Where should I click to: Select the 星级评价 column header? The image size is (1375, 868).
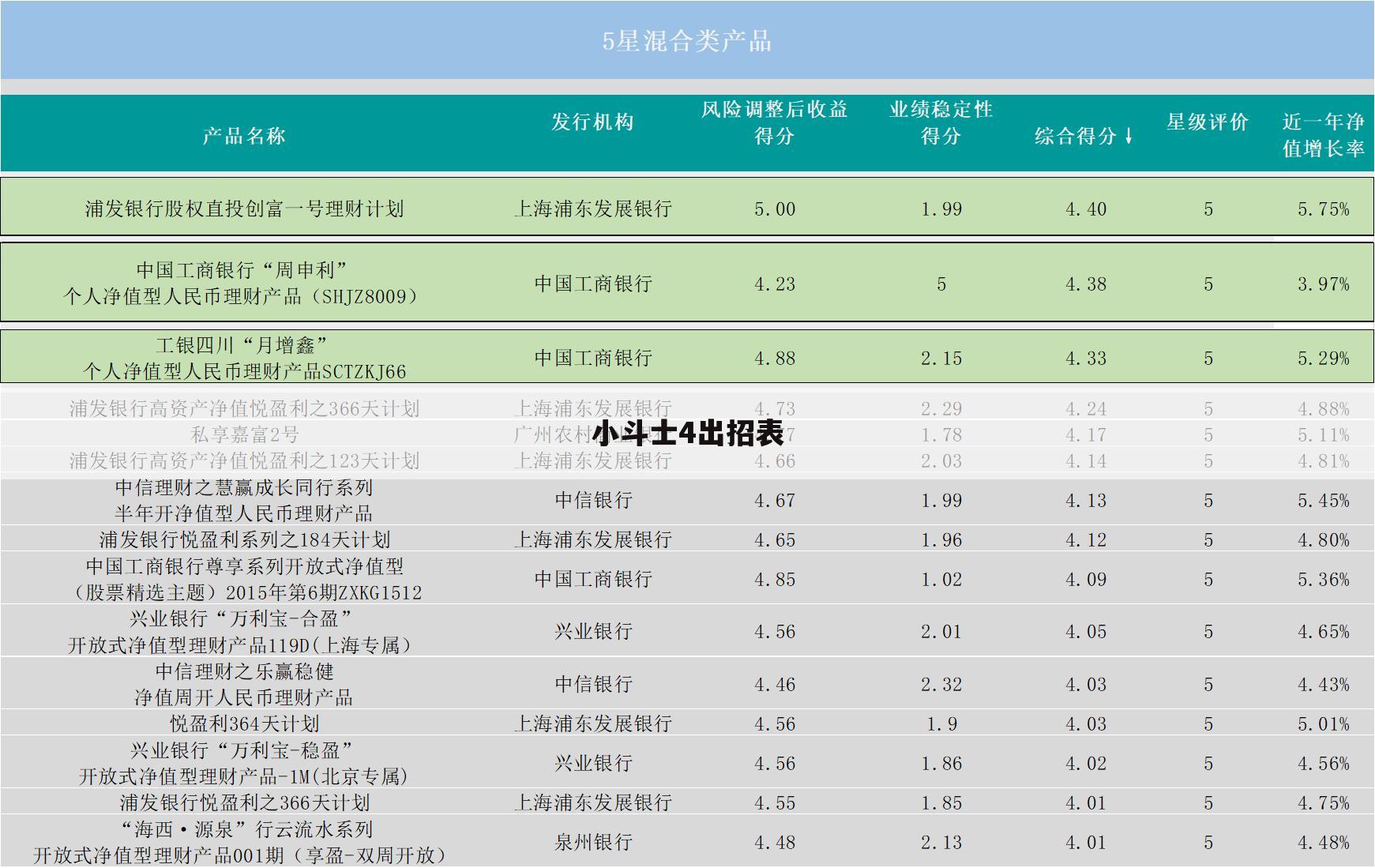pyautogui.click(x=1208, y=122)
